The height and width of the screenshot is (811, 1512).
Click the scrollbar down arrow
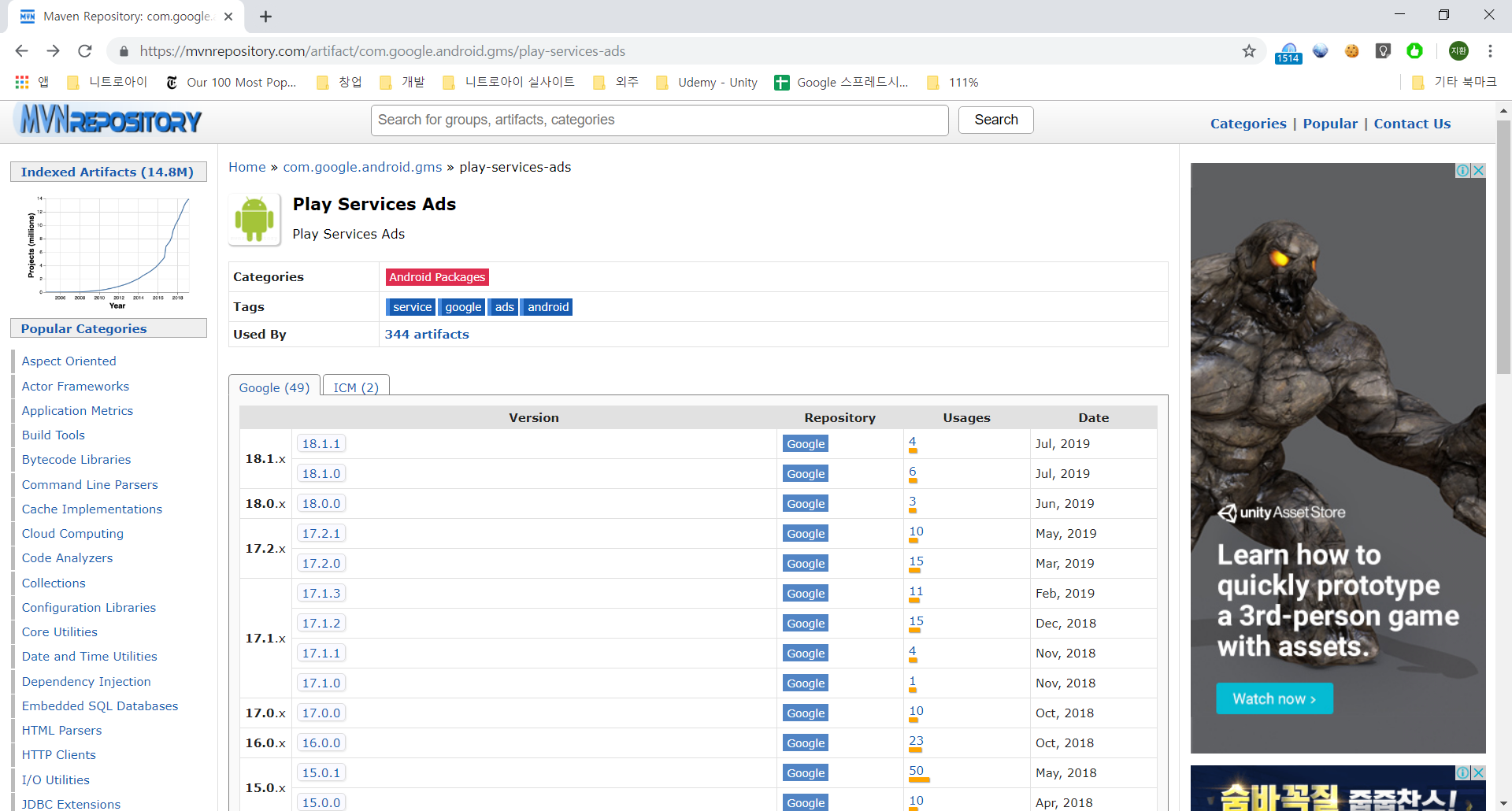[1503, 803]
